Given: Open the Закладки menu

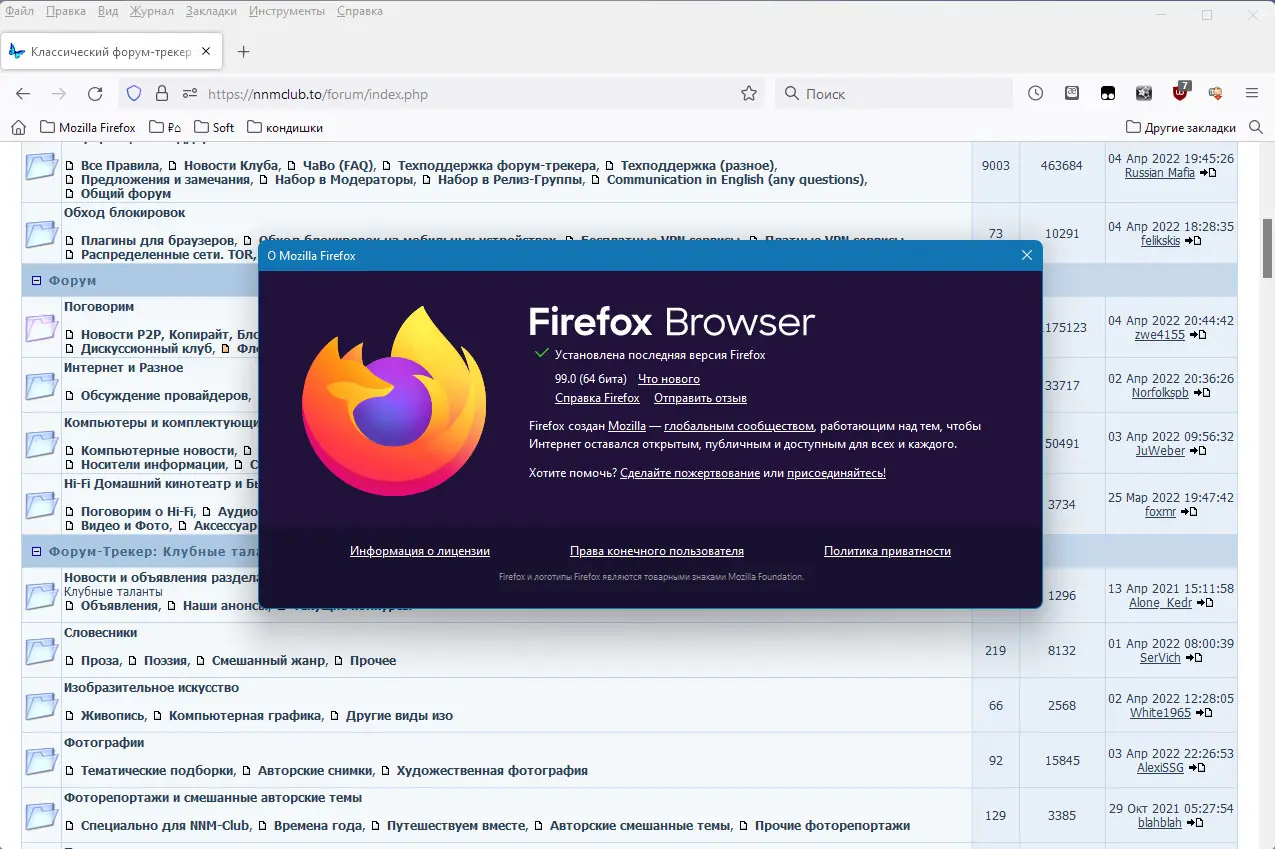Looking at the screenshot, I should [x=211, y=11].
